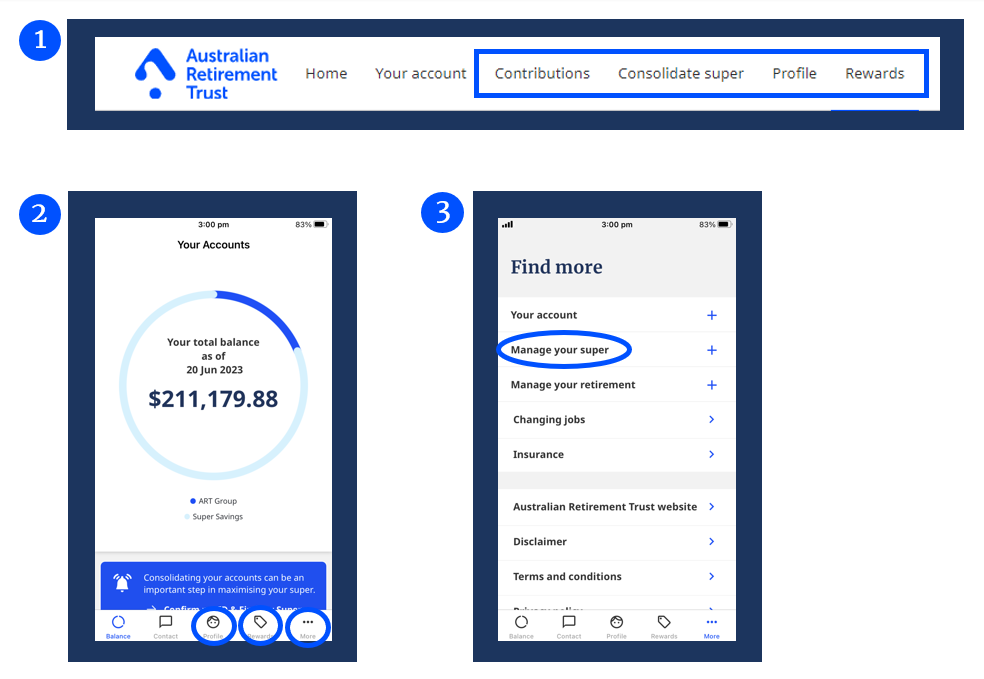Click the 20 Jun 2023 balance date

click(x=215, y=370)
